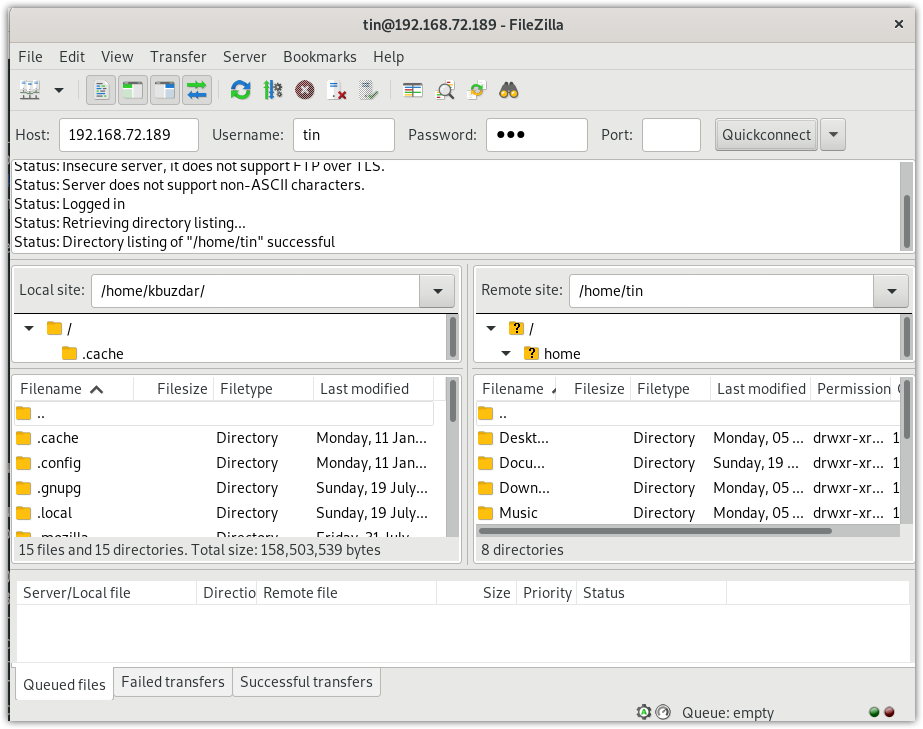923x729 pixels.
Task: Toggle synchronized browsing icon
Action: pyautogui.click(x=477, y=91)
